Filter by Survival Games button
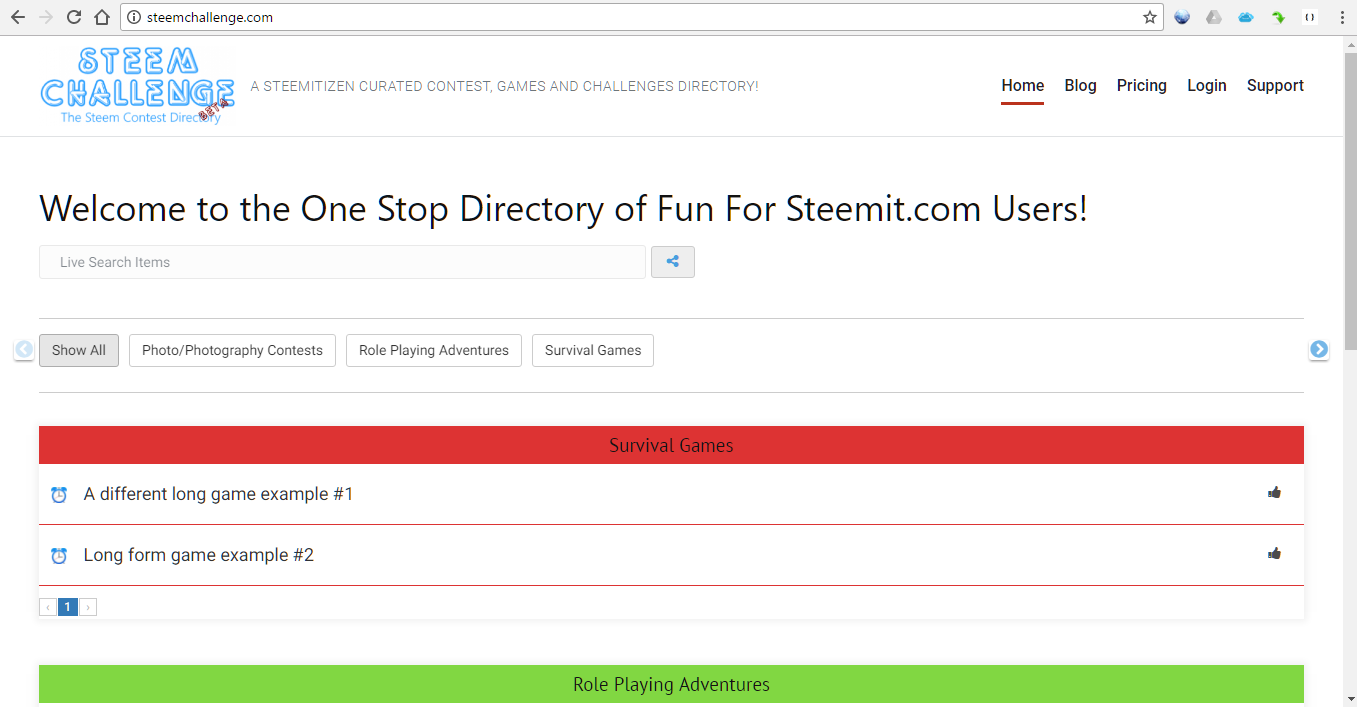 point(593,350)
